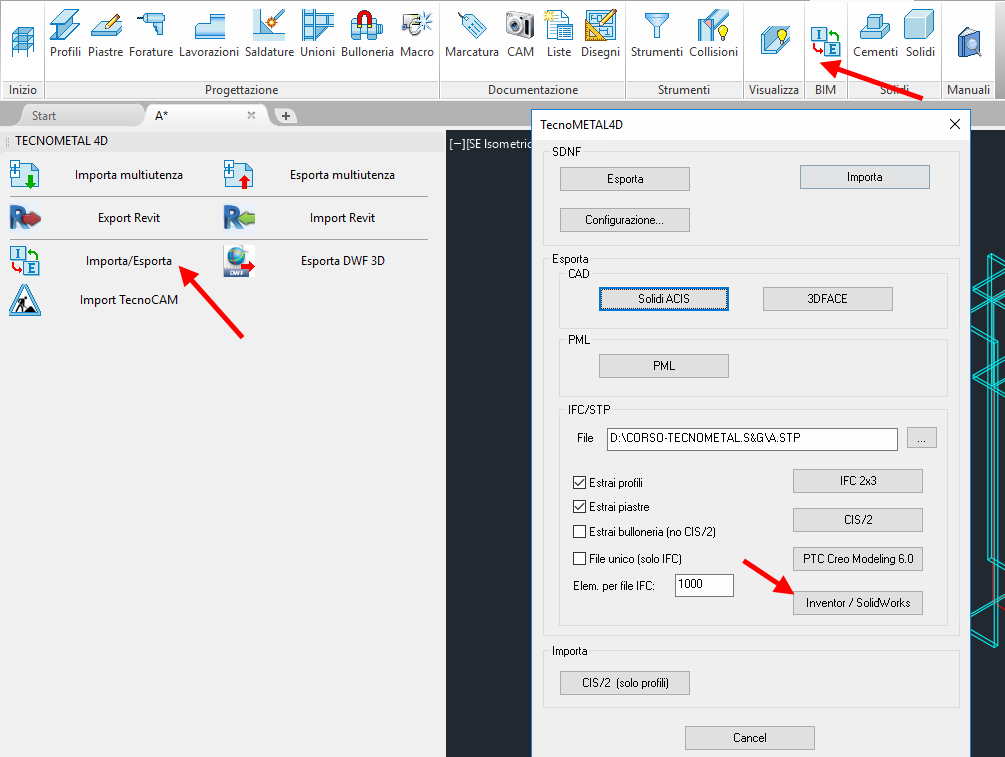Run the Collisioni check tool
Screen dimensions: 1005x757
713,34
